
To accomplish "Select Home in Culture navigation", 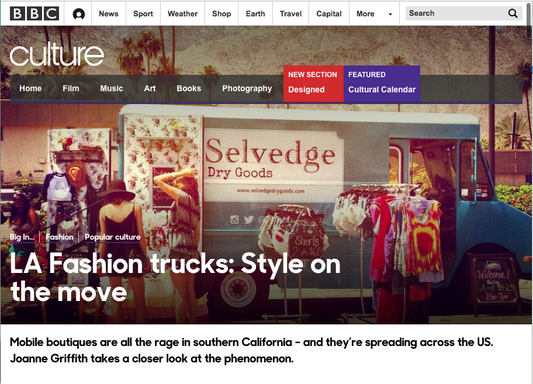I will point(31,88).
